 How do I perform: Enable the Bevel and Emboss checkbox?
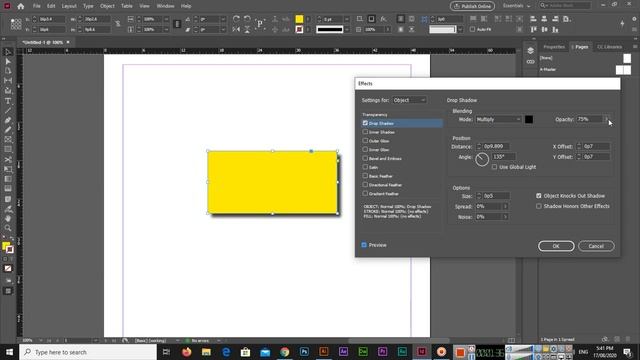coord(365,158)
